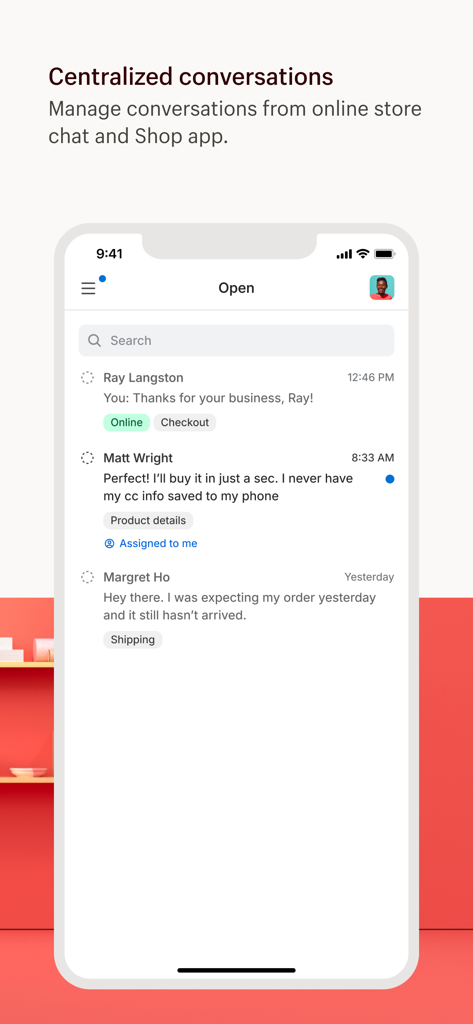The width and height of the screenshot is (473, 1024).
Task: Tap the Open title in header
Action: click(236, 288)
